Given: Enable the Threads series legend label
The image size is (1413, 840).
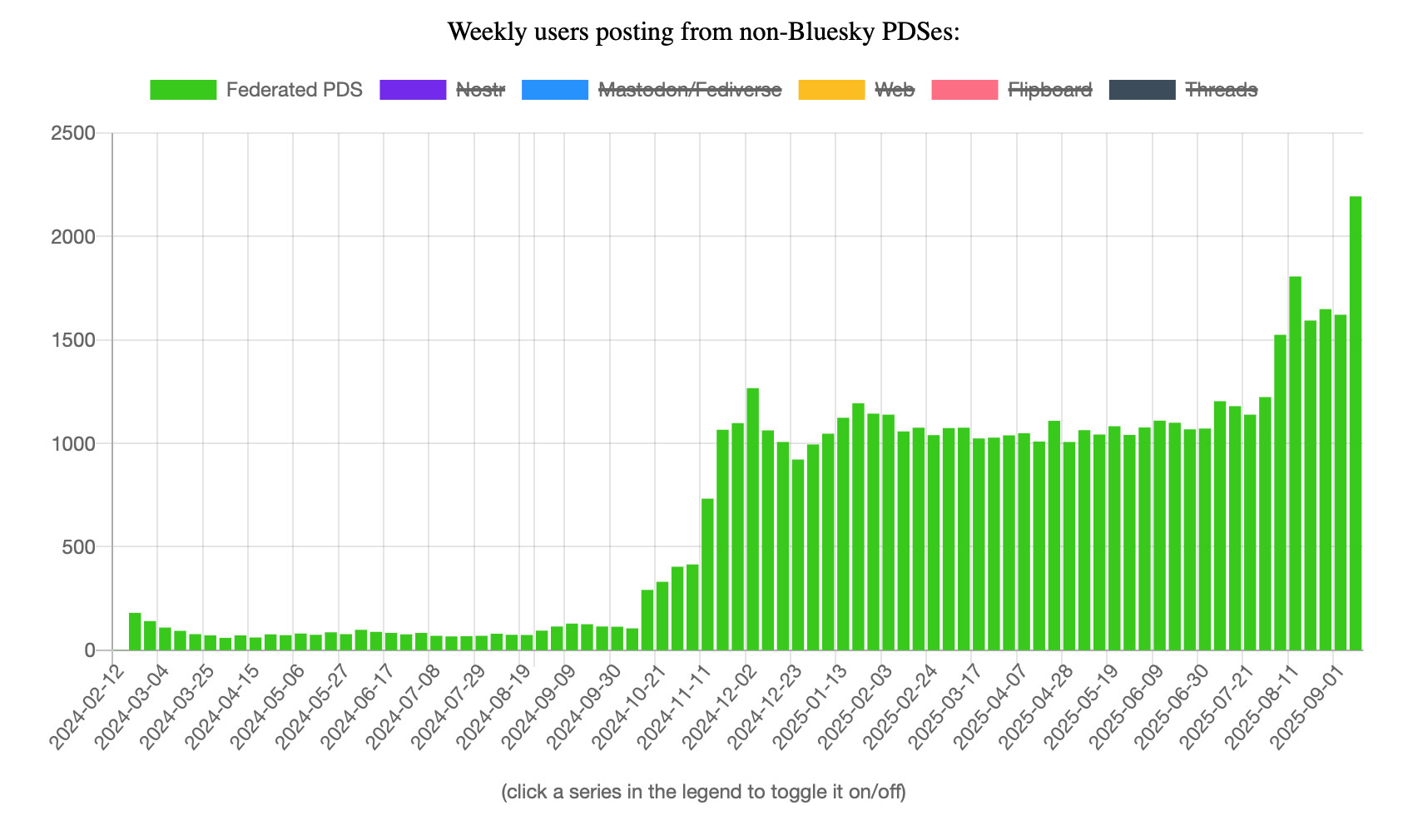Looking at the screenshot, I should (x=1221, y=90).
